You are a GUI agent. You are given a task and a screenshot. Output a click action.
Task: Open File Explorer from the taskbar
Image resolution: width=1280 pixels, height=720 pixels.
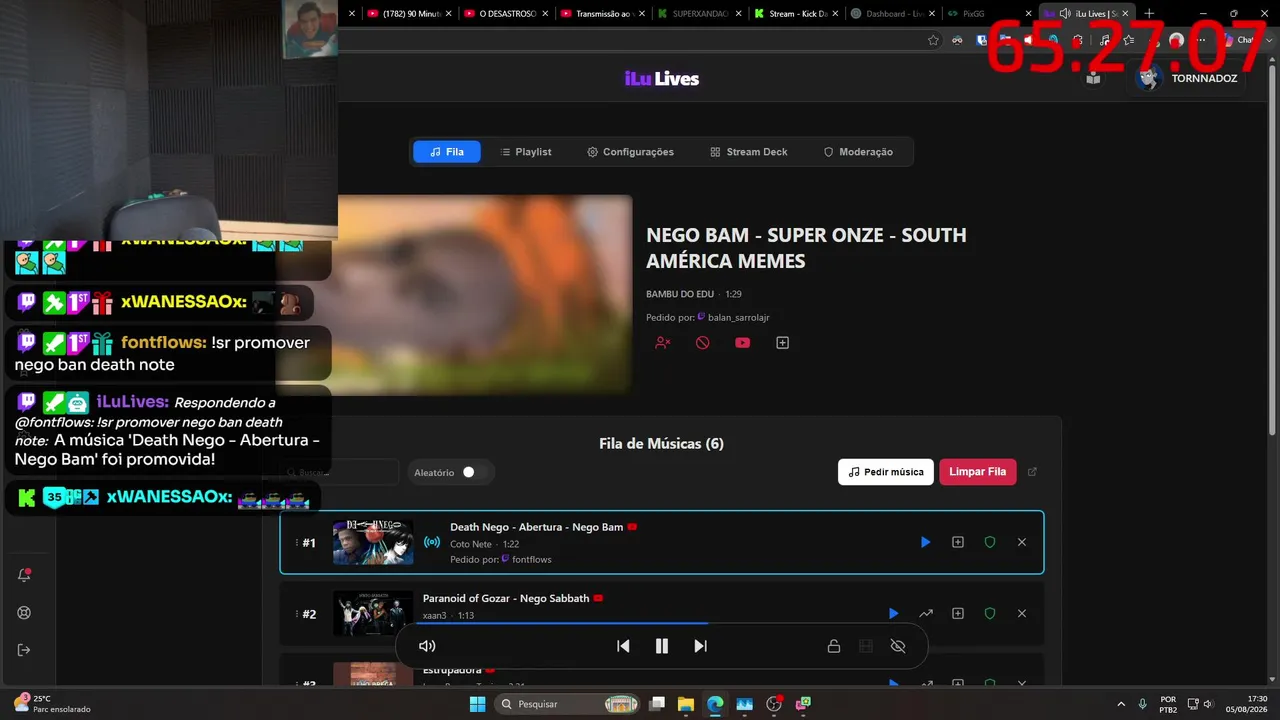685,704
